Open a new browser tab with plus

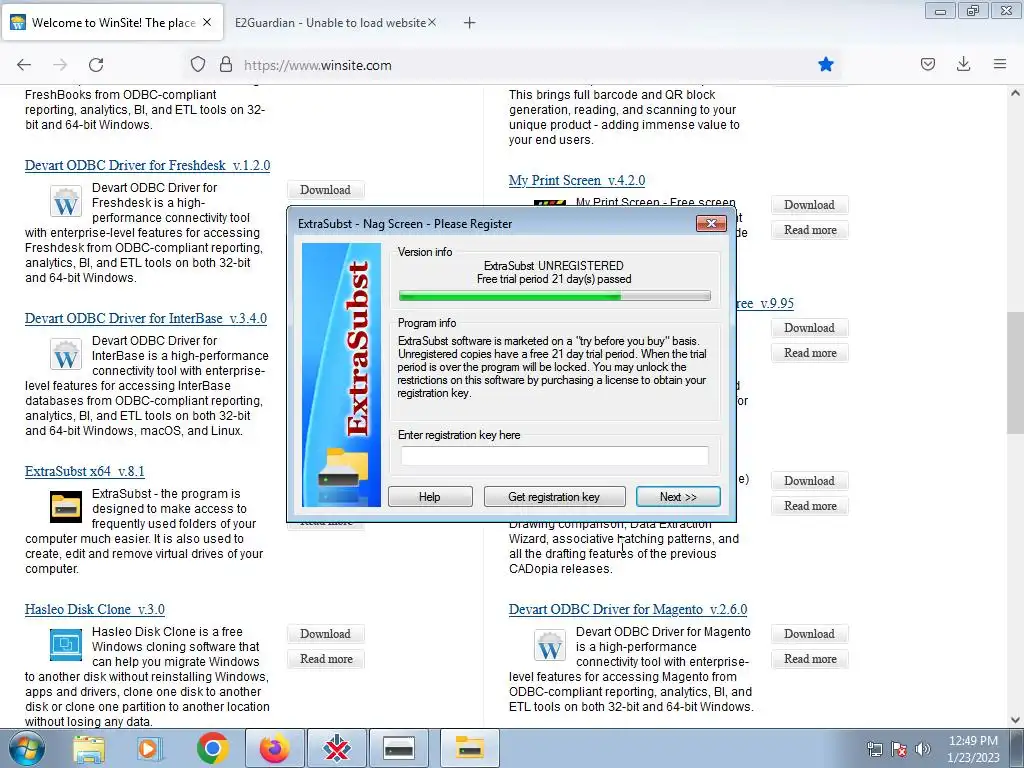[x=470, y=23]
